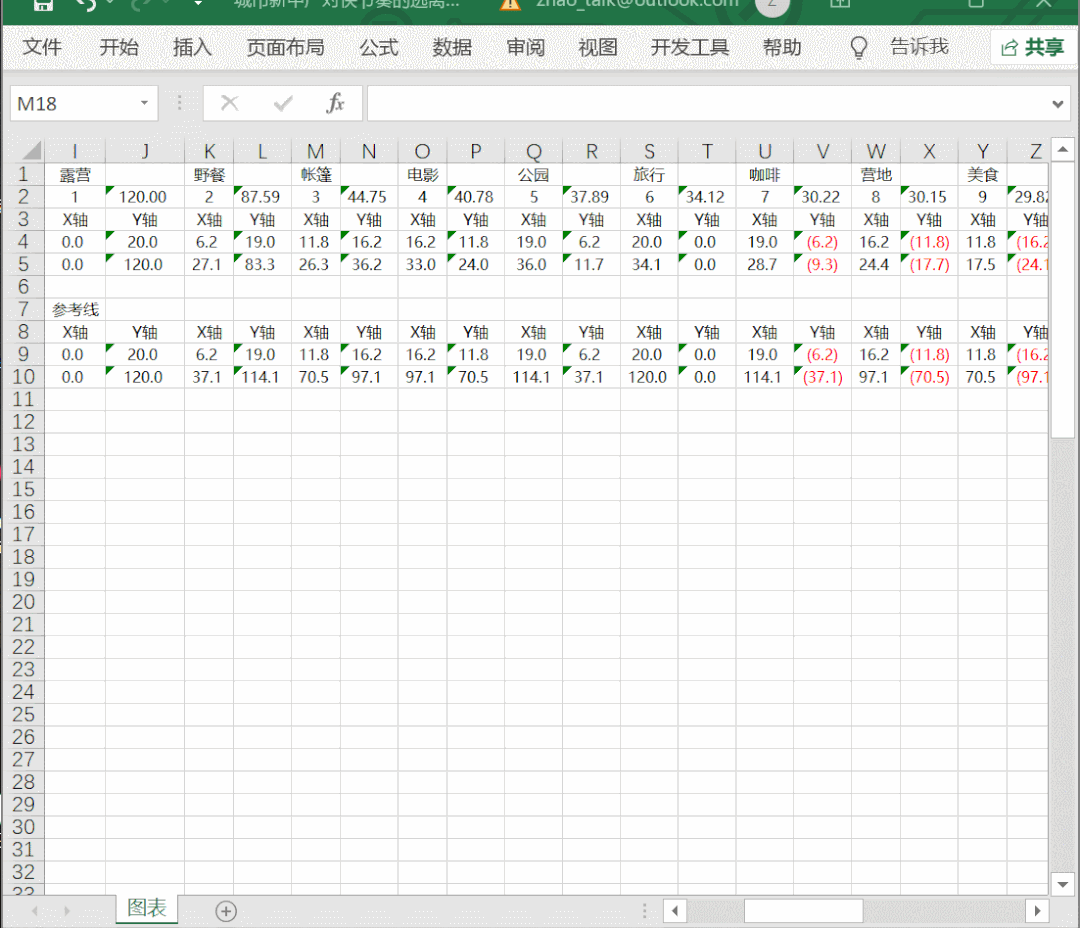The height and width of the screenshot is (928, 1080).
Task: Click the fx Insert Function icon
Action: 335,103
